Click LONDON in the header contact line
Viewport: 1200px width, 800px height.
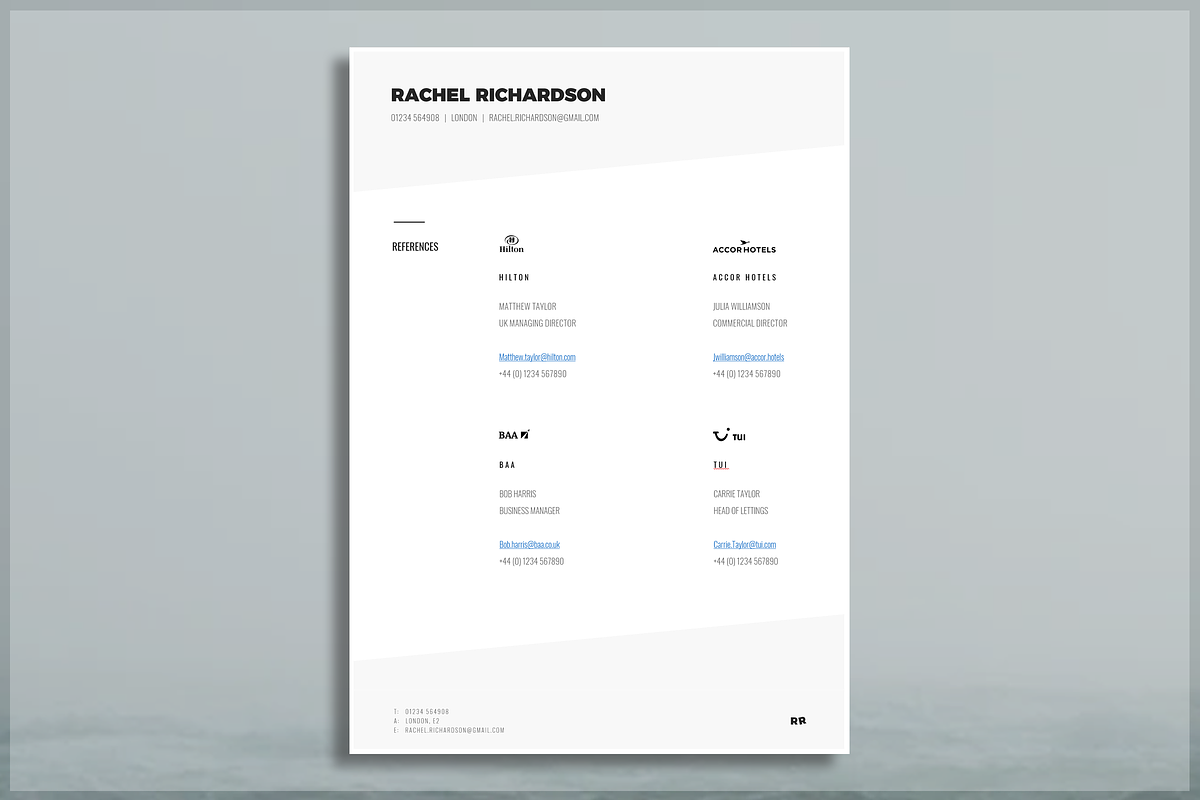464,118
